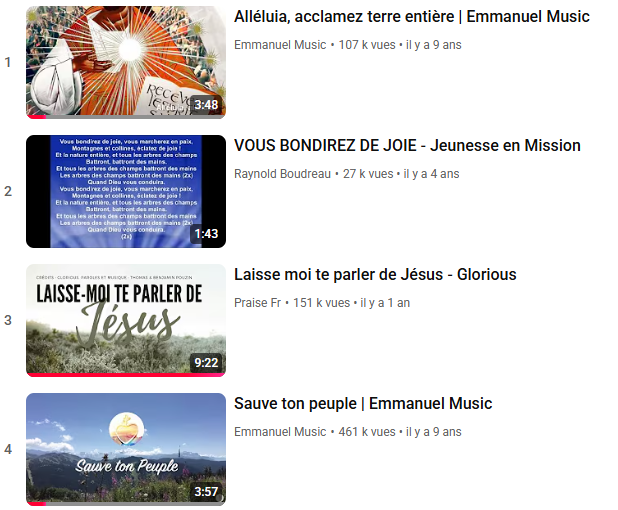Click title Sauve ton peuple | Emmanuel Music
This screenshot has width=618, height=510.
[x=363, y=404]
